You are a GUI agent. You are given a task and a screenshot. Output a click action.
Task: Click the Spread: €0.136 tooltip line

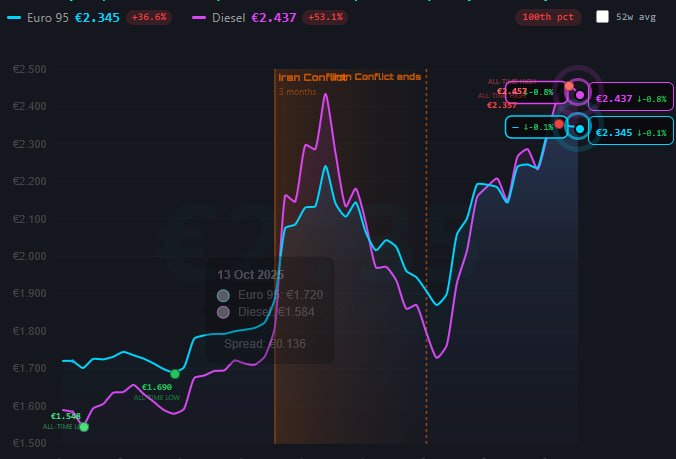(x=265, y=343)
